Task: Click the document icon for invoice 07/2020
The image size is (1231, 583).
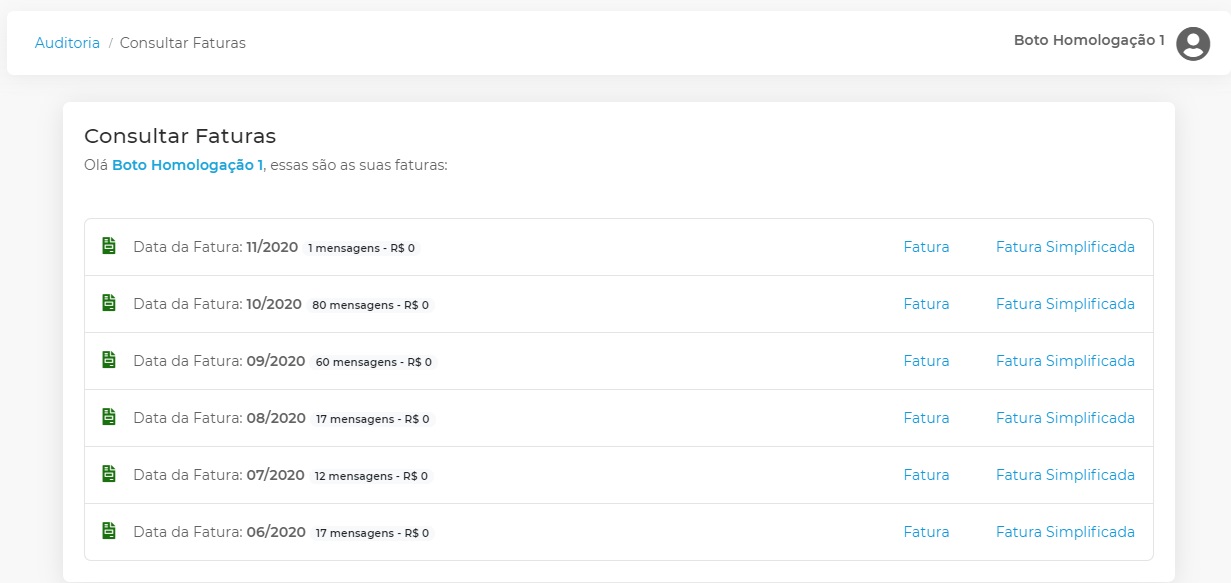Action: (x=109, y=474)
